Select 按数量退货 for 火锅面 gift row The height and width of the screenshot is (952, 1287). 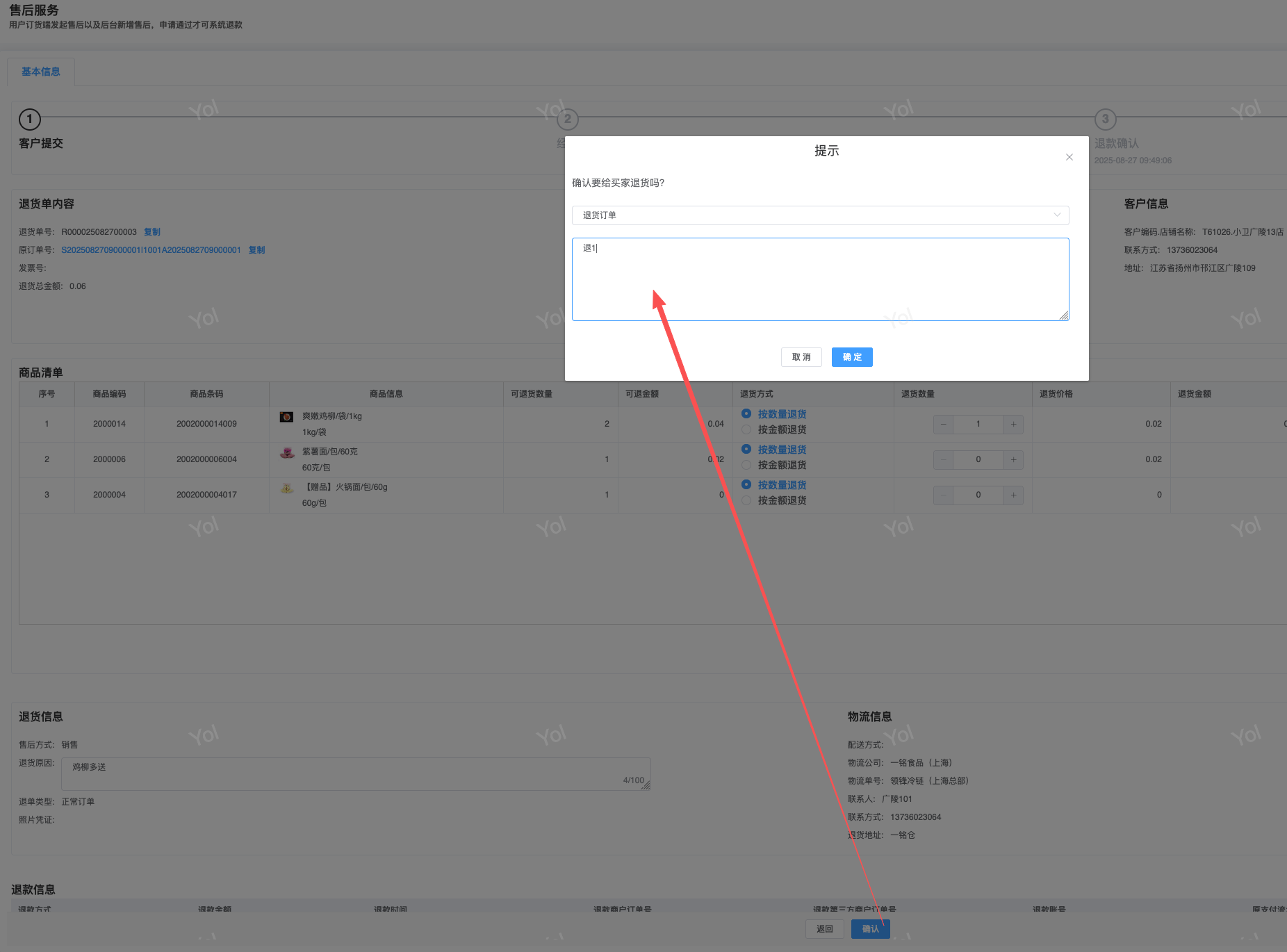tap(774, 485)
